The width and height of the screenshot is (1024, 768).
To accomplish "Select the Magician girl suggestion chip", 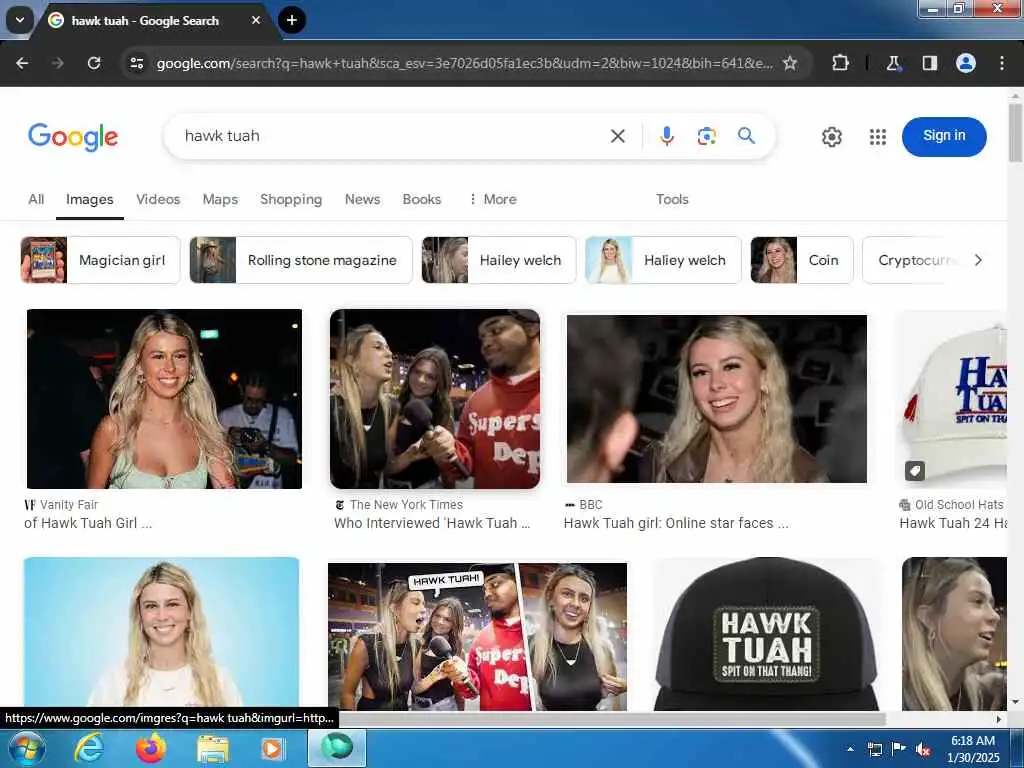I will [100, 260].
